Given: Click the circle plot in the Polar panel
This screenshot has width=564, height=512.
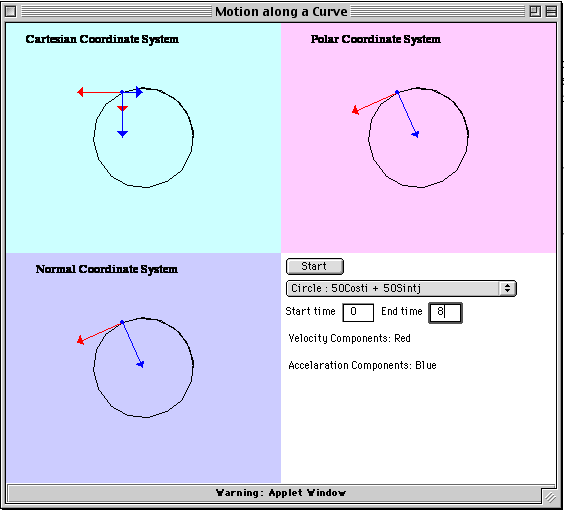Looking at the screenshot, I should point(418,137).
